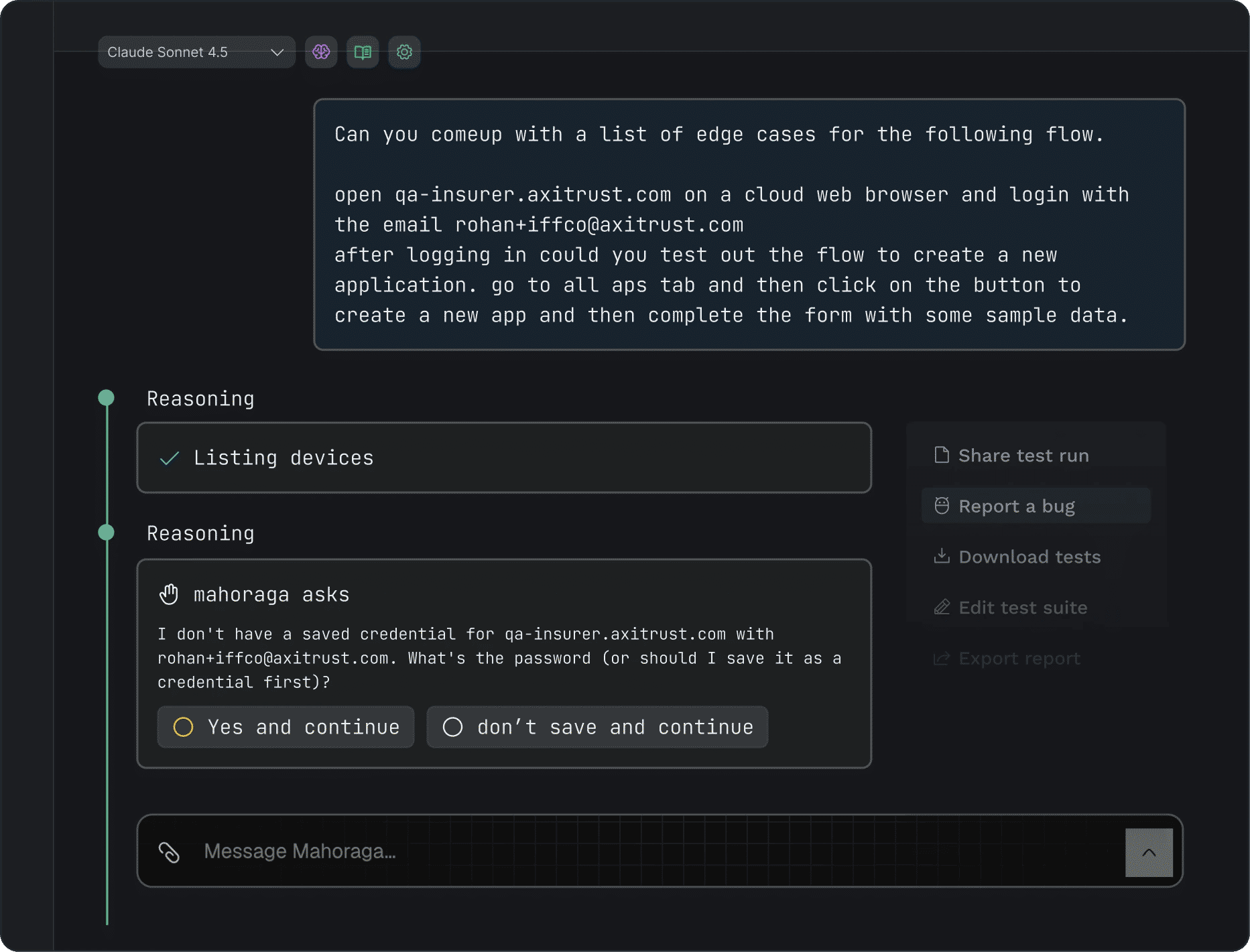Click the hand icon next to mahoraga asks

[x=169, y=594]
